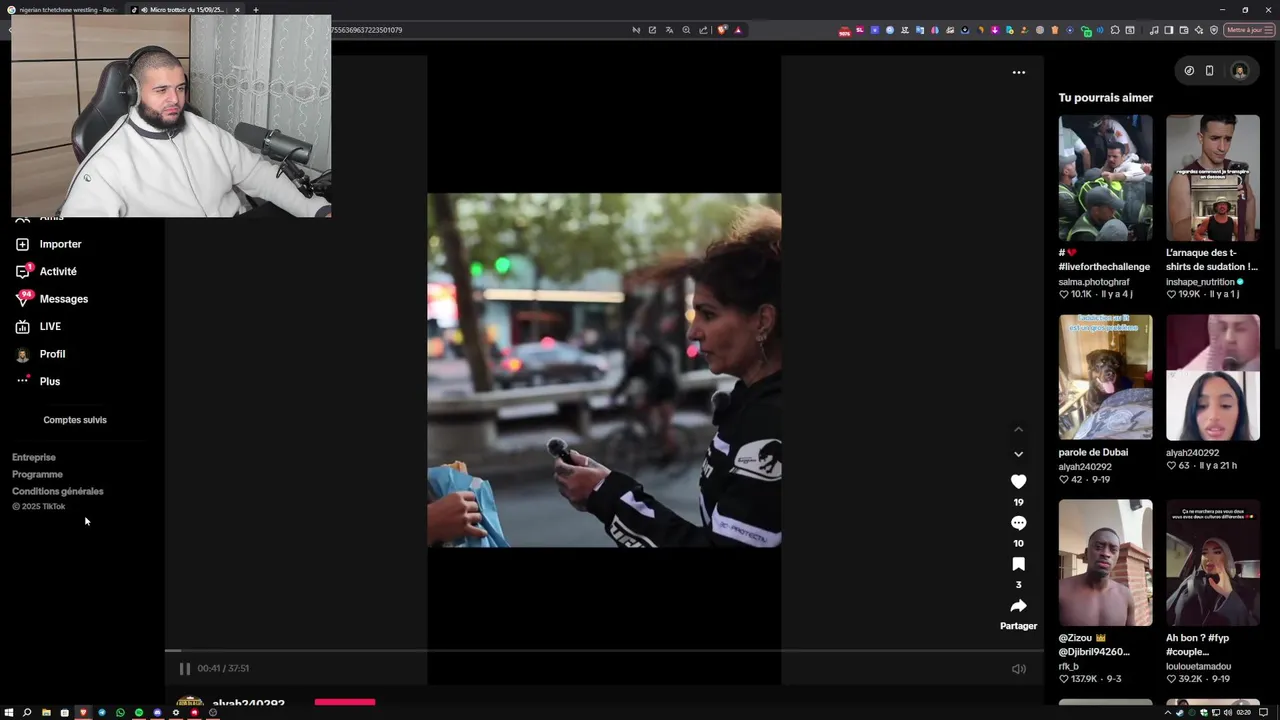Open Activité in the sidebar
The height and width of the screenshot is (720, 1280).
(x=58, y=272)
